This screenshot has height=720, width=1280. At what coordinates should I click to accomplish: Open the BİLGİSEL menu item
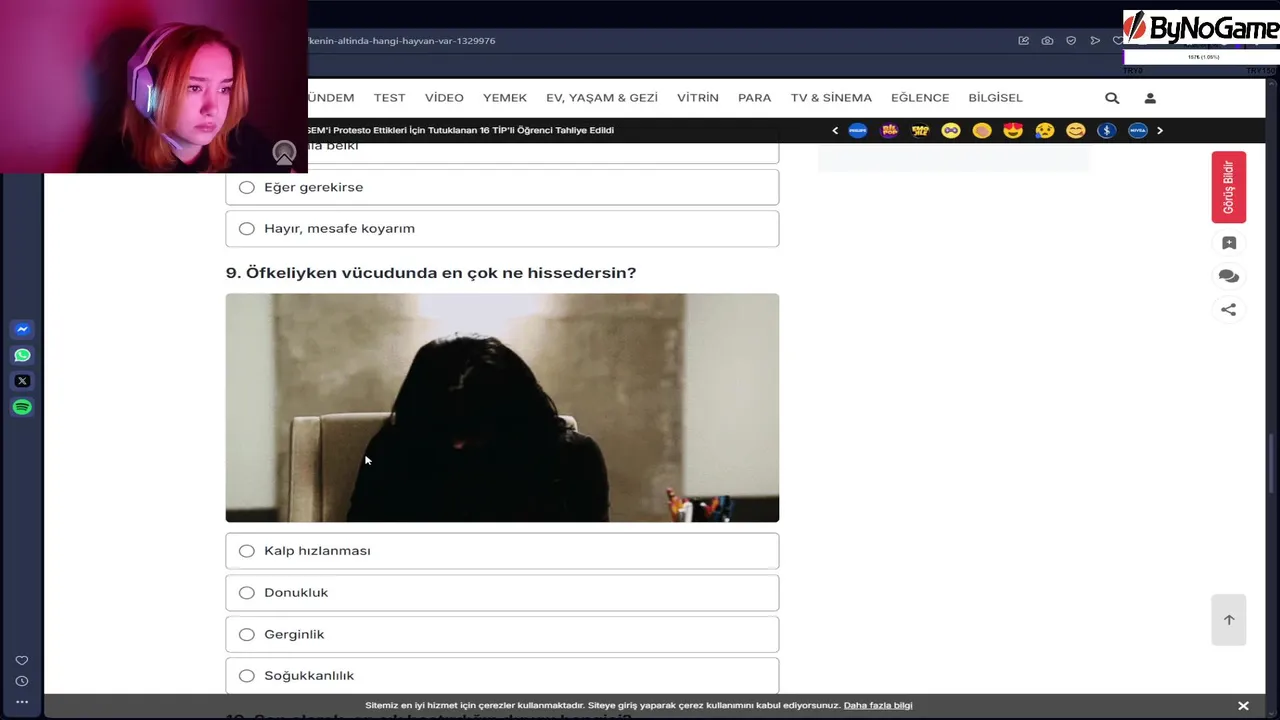click(x=995, y=98)
